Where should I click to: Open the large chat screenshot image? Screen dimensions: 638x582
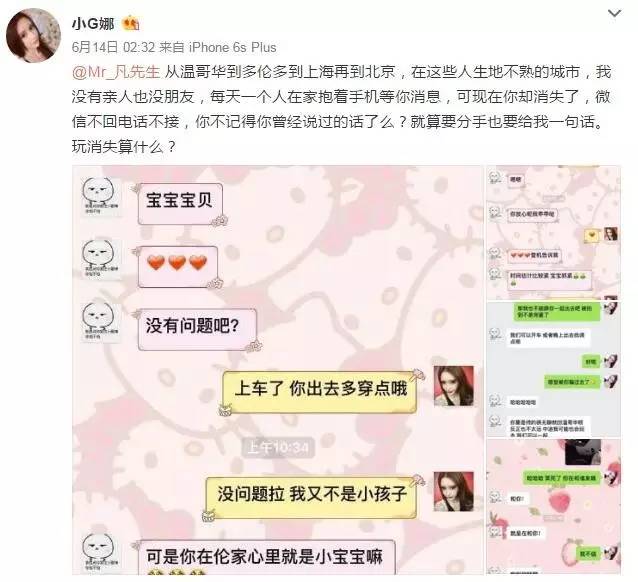pyautogui.click(x=278, y=370)
